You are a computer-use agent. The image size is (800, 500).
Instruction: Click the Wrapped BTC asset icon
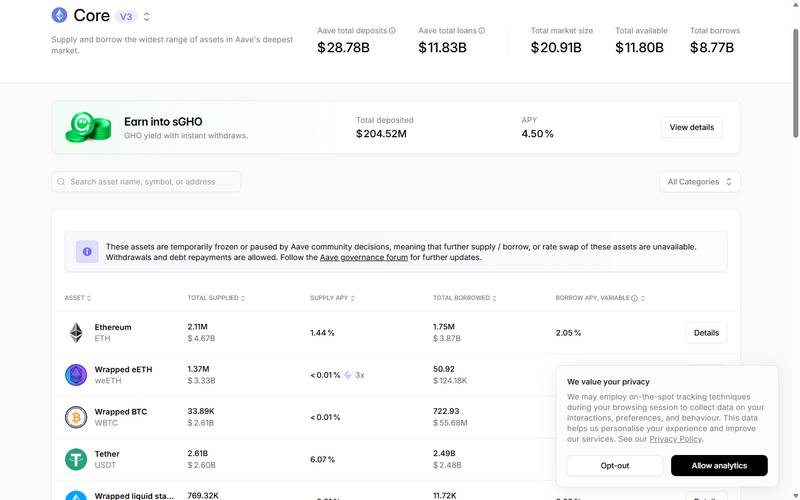76,417
